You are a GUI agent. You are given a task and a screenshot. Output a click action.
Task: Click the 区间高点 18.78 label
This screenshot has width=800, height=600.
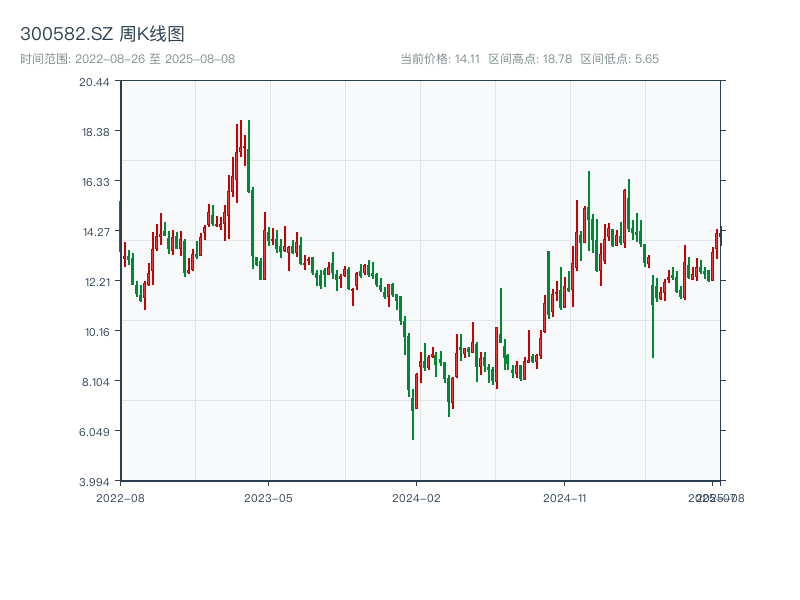pyautogui.click(x=530, y=59)
